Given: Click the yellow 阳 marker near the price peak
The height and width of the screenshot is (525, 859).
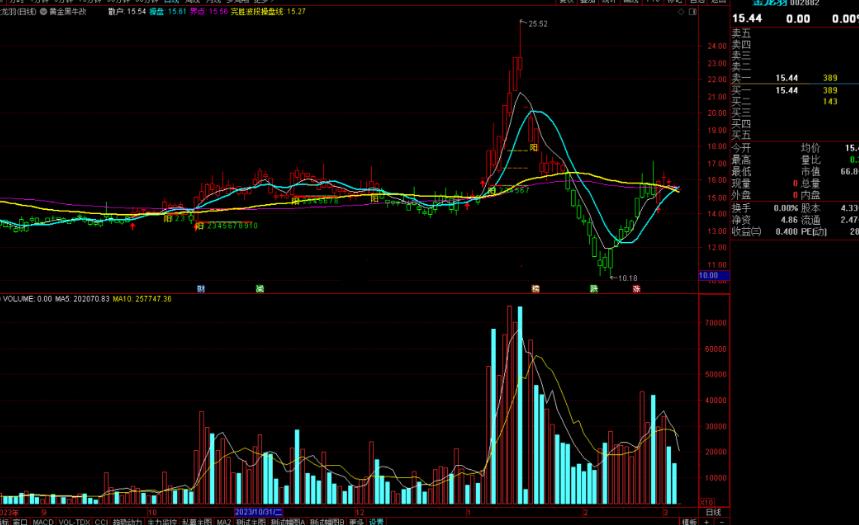Looking at the screenshot, I should [x=534, y=148].
